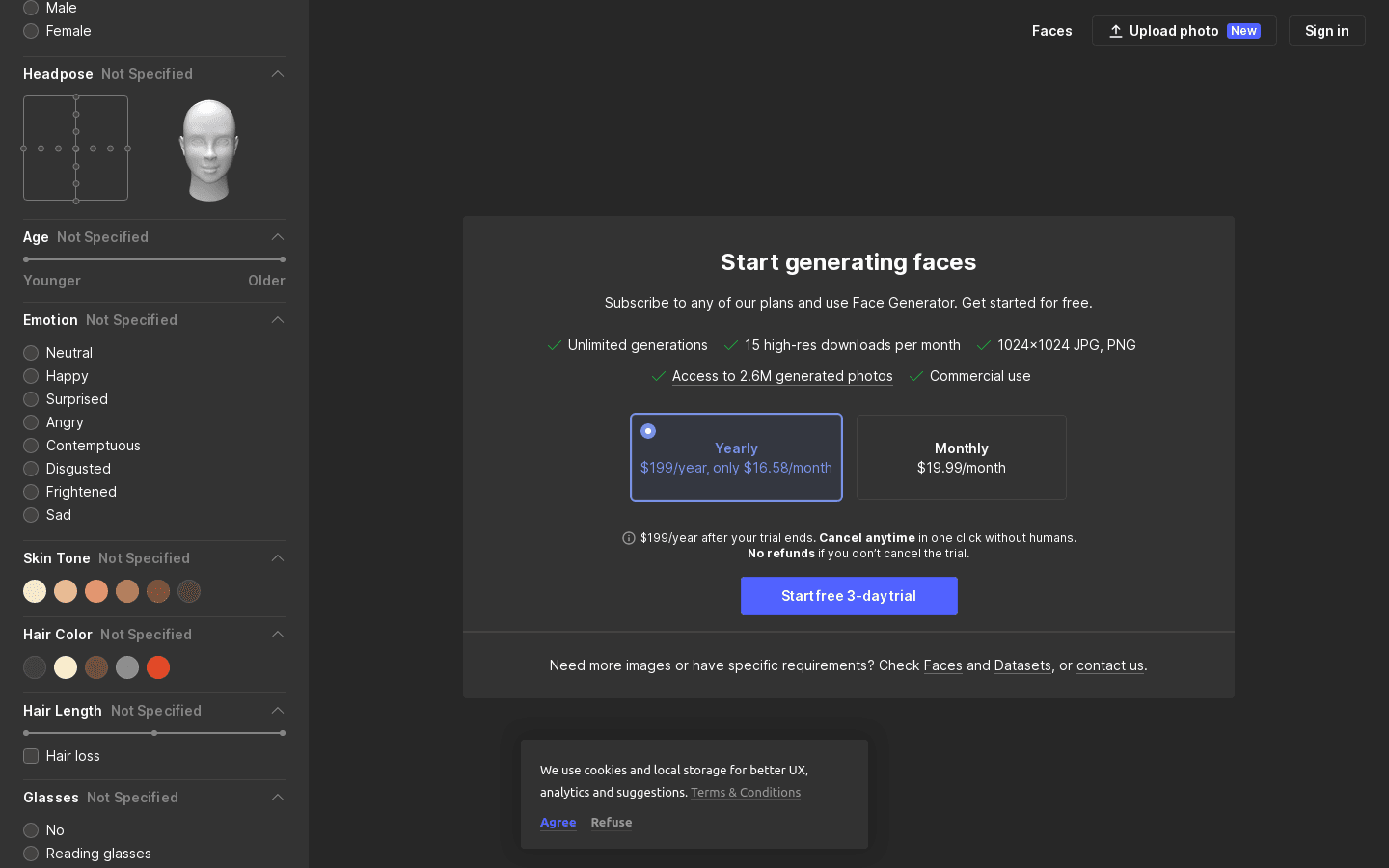This screenshot has height=868, width=1389.
Task: Choose the red hair color swatch
Action: coord(158,667)
